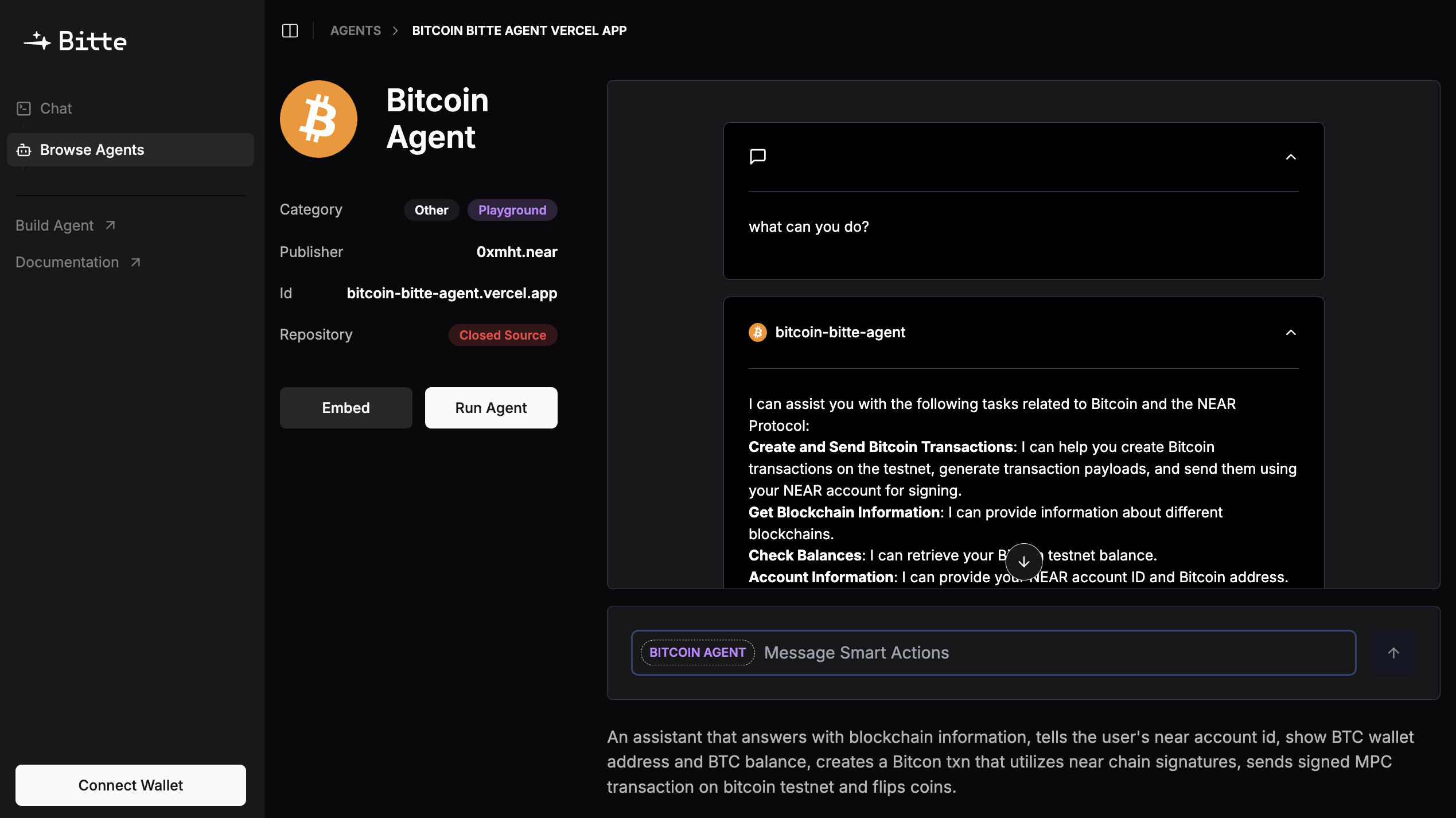Click the scroll-to-bottom arrow button
Image resolution: width=1456 pixels, height=818 pixels.
pyautogui.click(x=1023, y=562)
